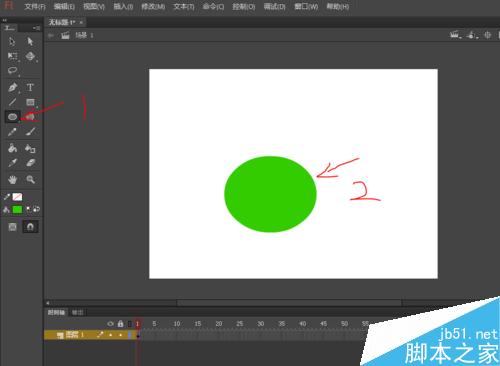Image resolution: width=500 pixels, height=366 pixels.
Task: Open the 调试(D) menu
Action: [274, 7]
